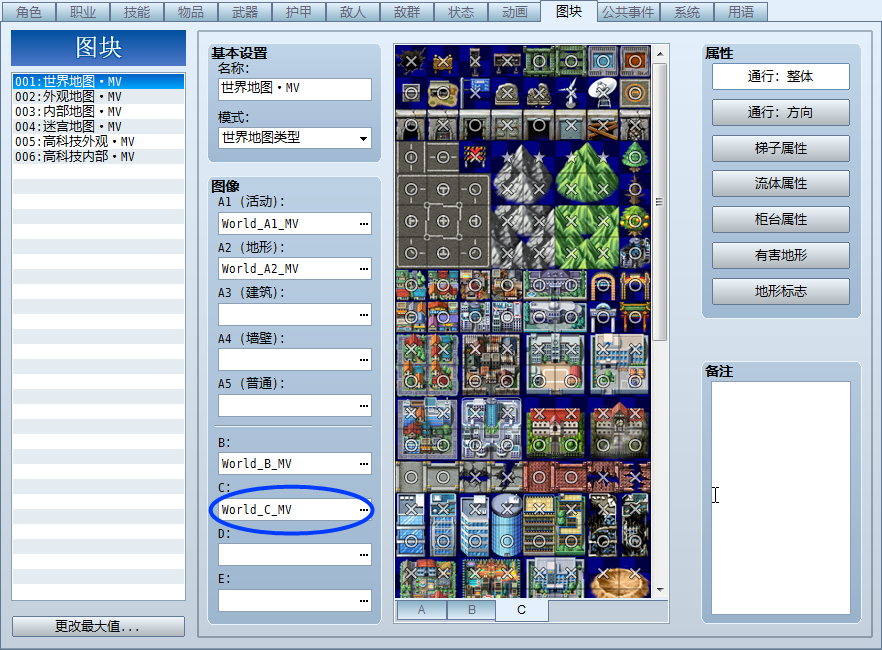Select the bare dead tree tile
Screen dimensions: 882x650
(x=634, y=189)
